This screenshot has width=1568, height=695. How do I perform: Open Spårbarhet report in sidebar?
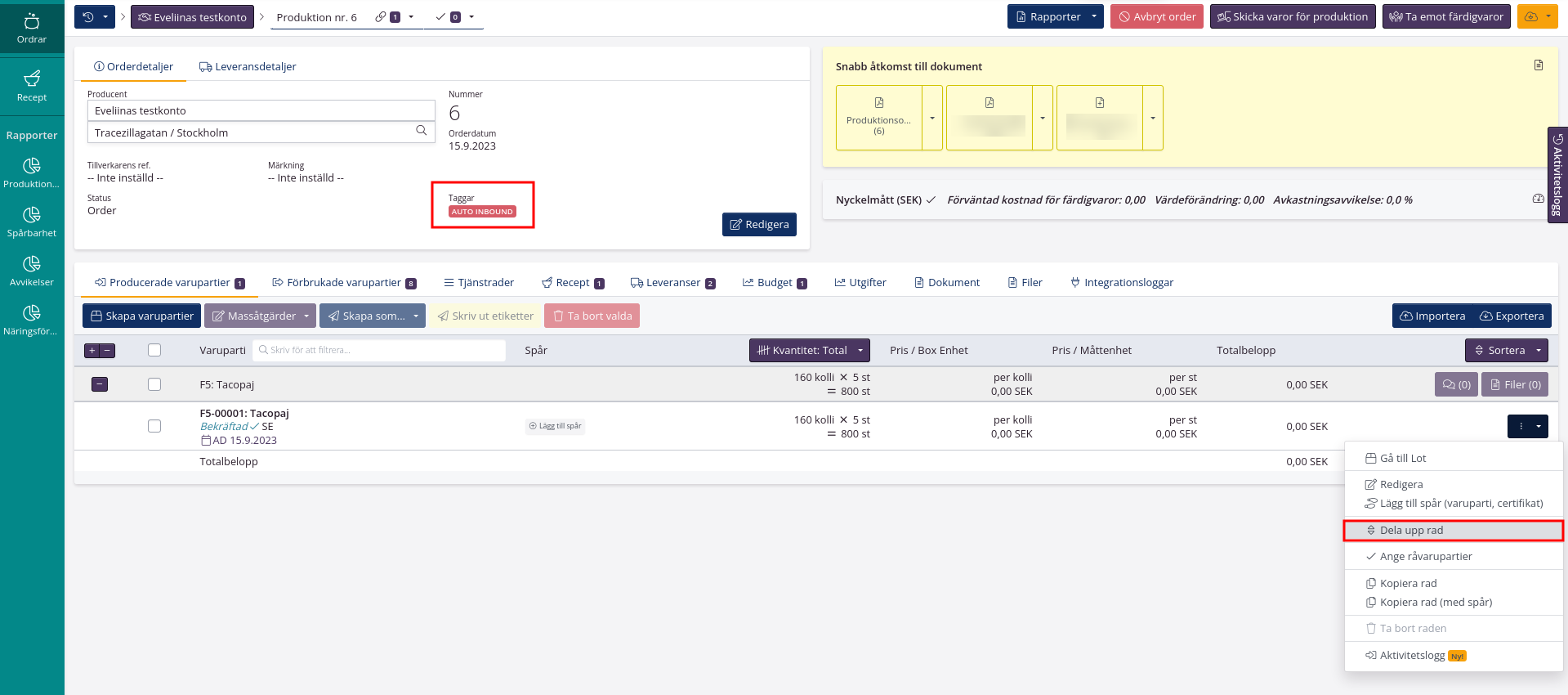[32, 222]
